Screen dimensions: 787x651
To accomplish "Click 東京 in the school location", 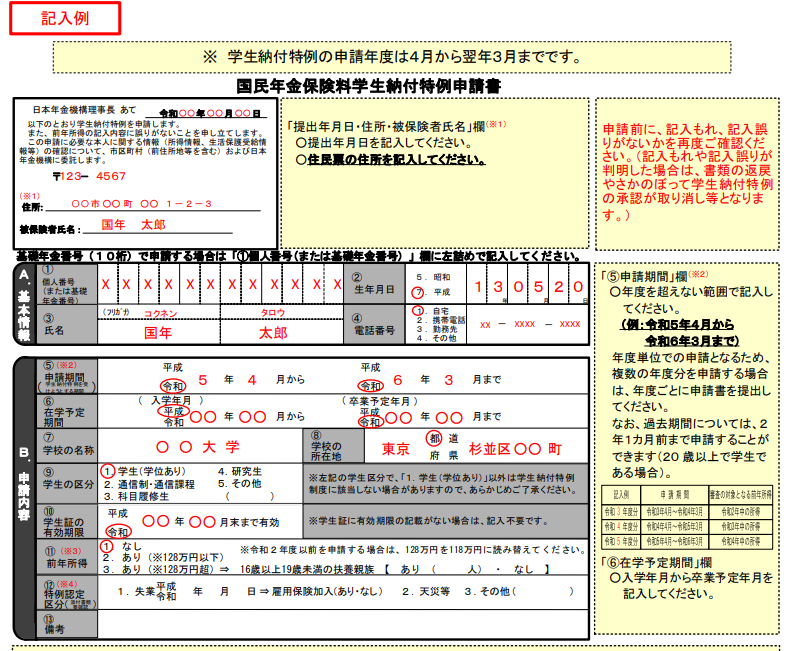I will (x=396, y=449).
